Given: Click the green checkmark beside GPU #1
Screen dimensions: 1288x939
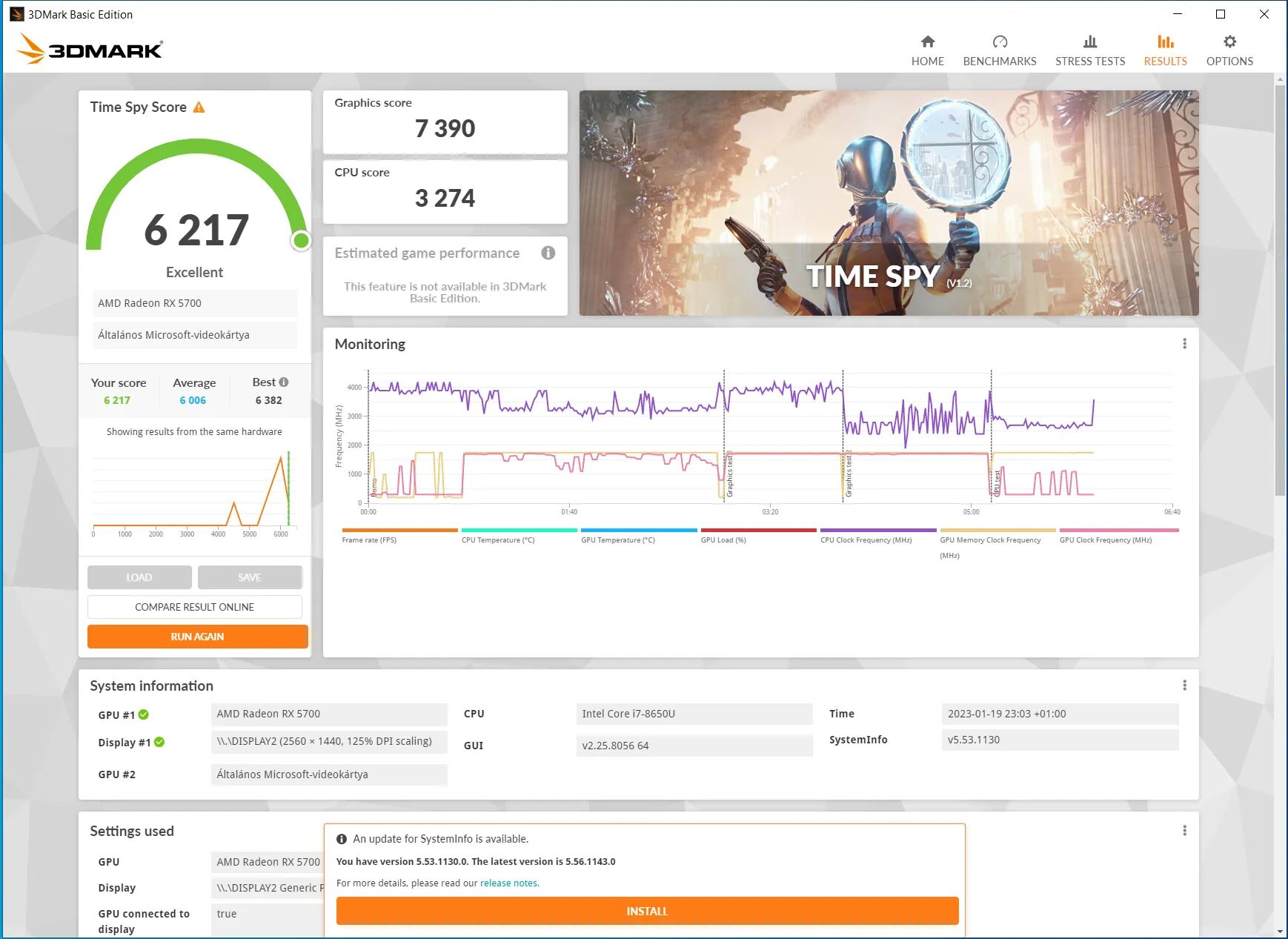Looking at the screenshot, I should click(144, 714).
